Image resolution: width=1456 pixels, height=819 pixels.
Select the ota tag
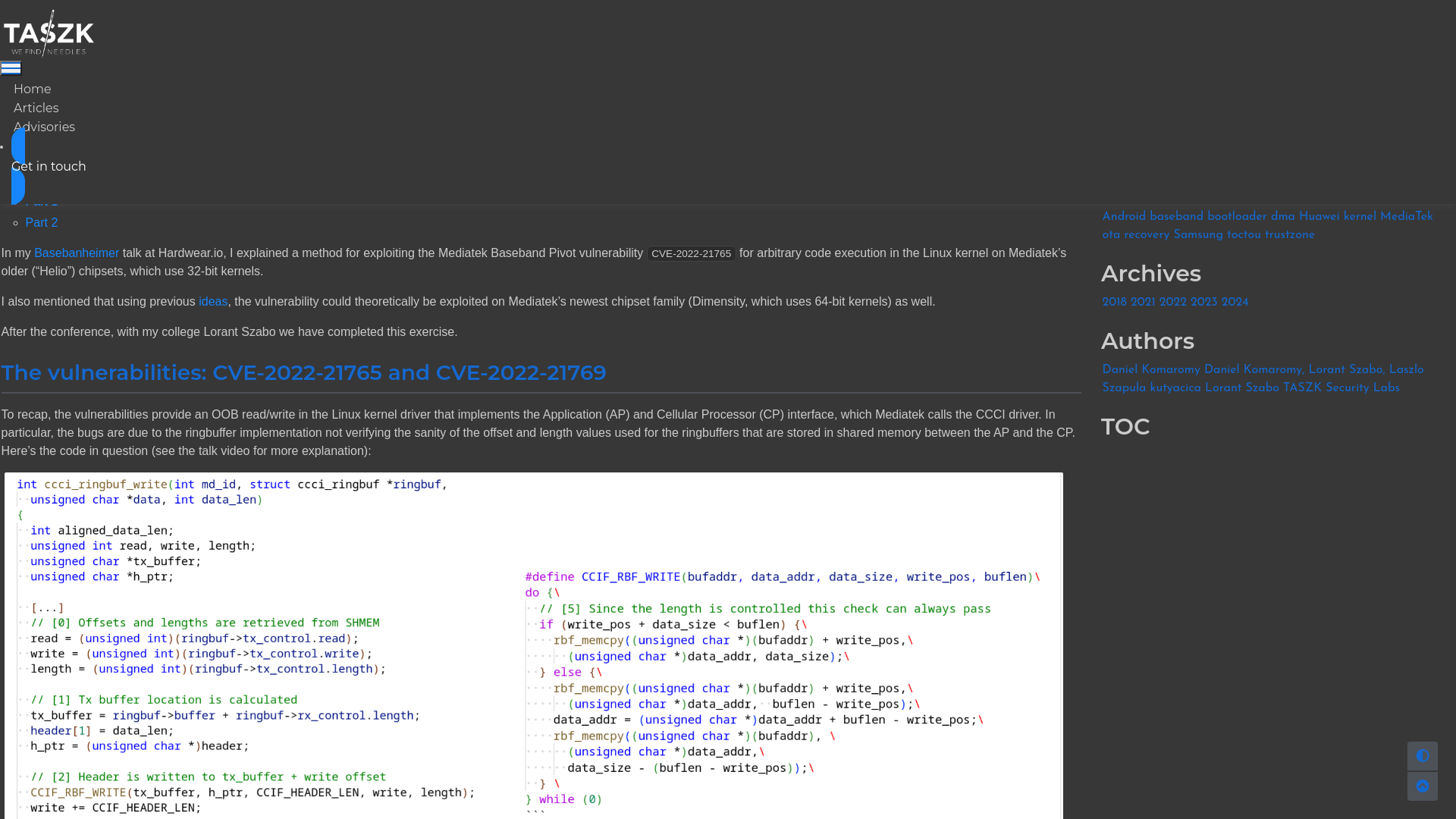pos(1111,235)
